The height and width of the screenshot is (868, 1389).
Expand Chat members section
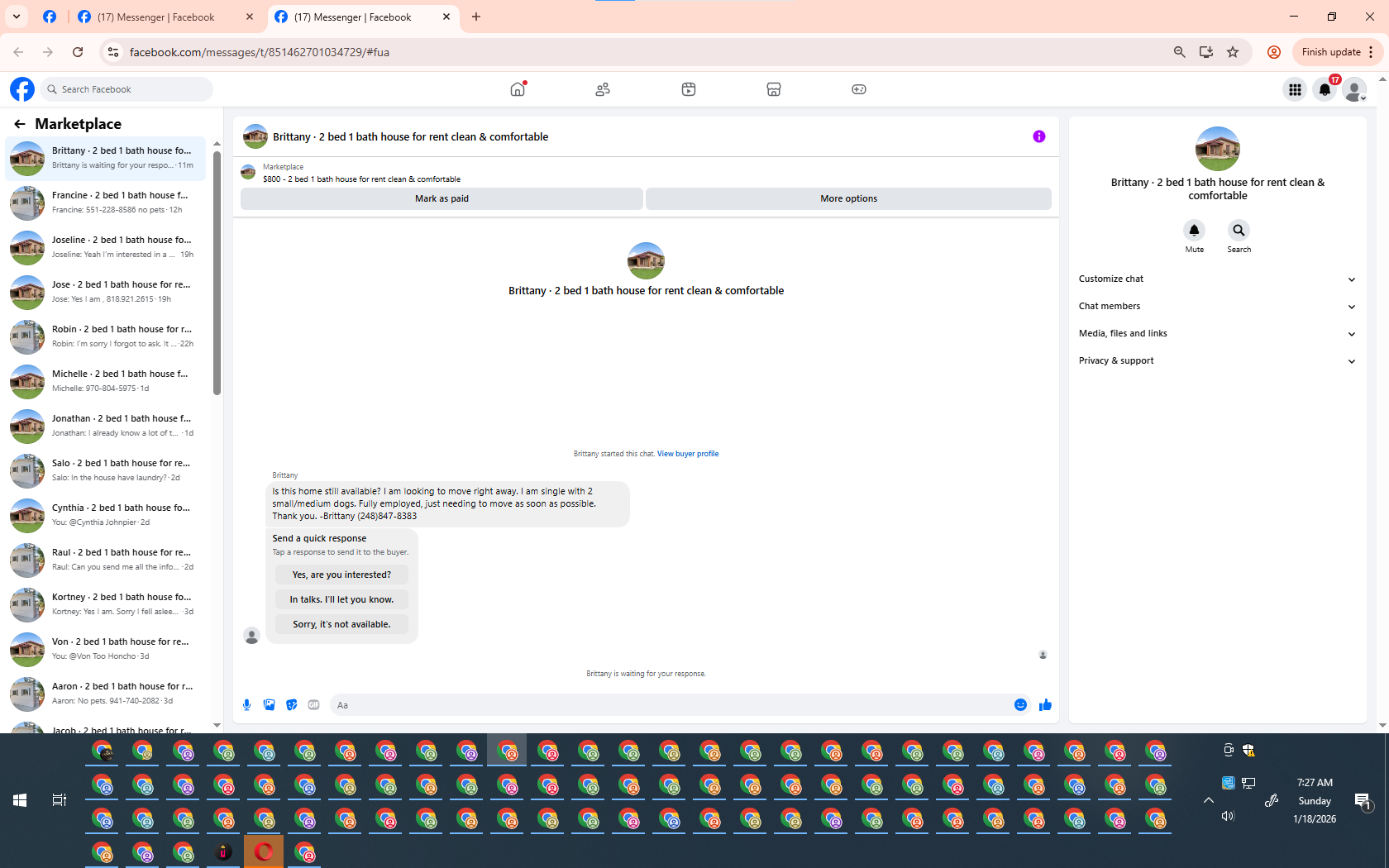[x=1217, y=307]
